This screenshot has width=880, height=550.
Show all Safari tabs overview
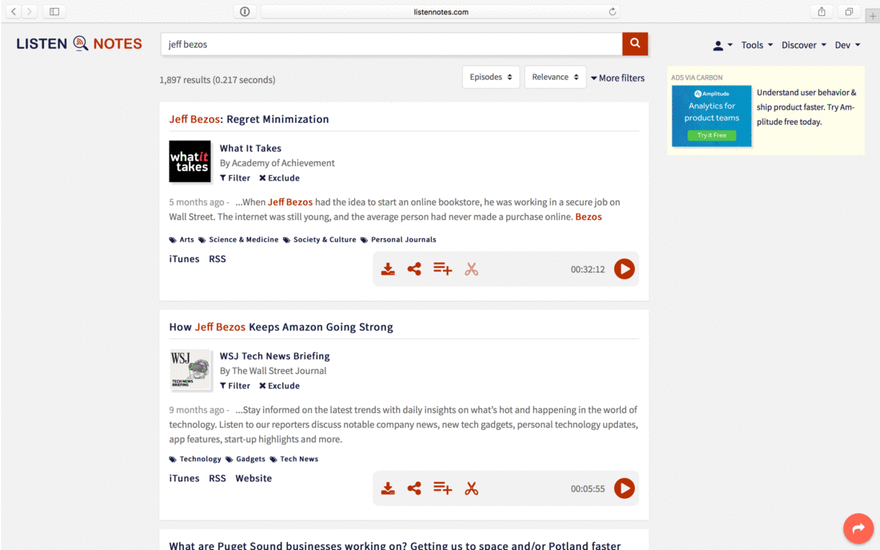[849, 11]
